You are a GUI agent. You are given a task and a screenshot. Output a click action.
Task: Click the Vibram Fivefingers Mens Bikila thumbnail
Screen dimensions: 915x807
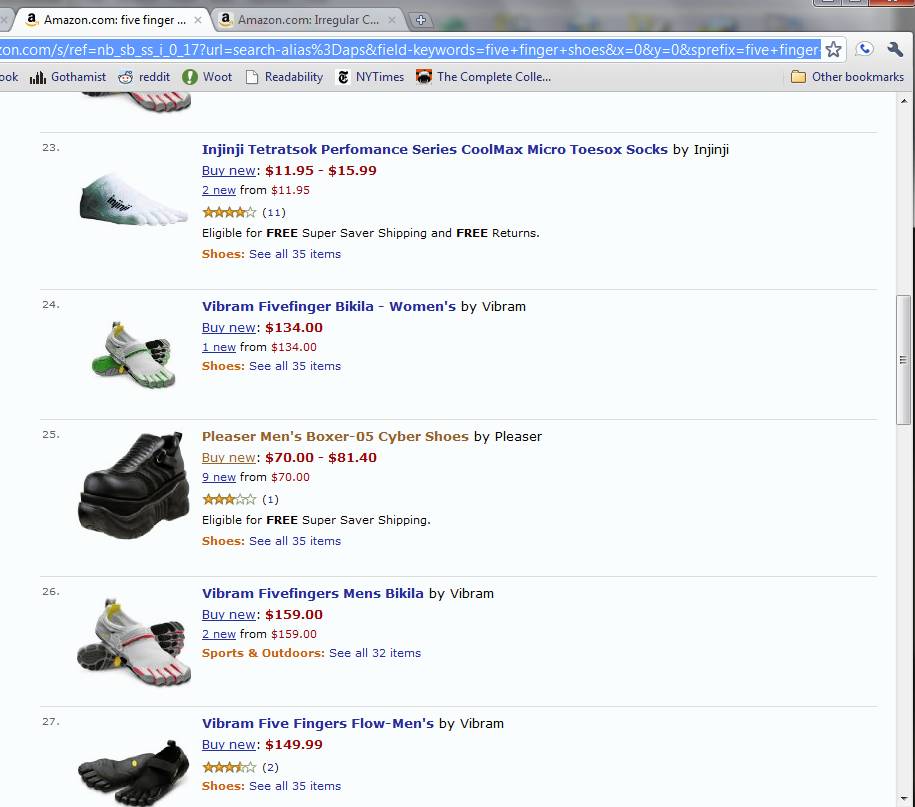[133, 637]
